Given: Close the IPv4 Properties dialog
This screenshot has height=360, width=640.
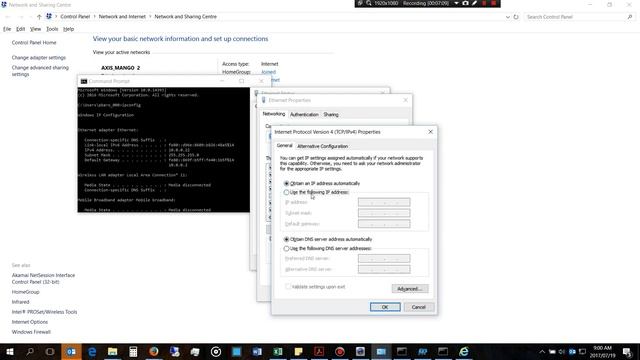Looking at the screenshot, I should coord(430,132).
